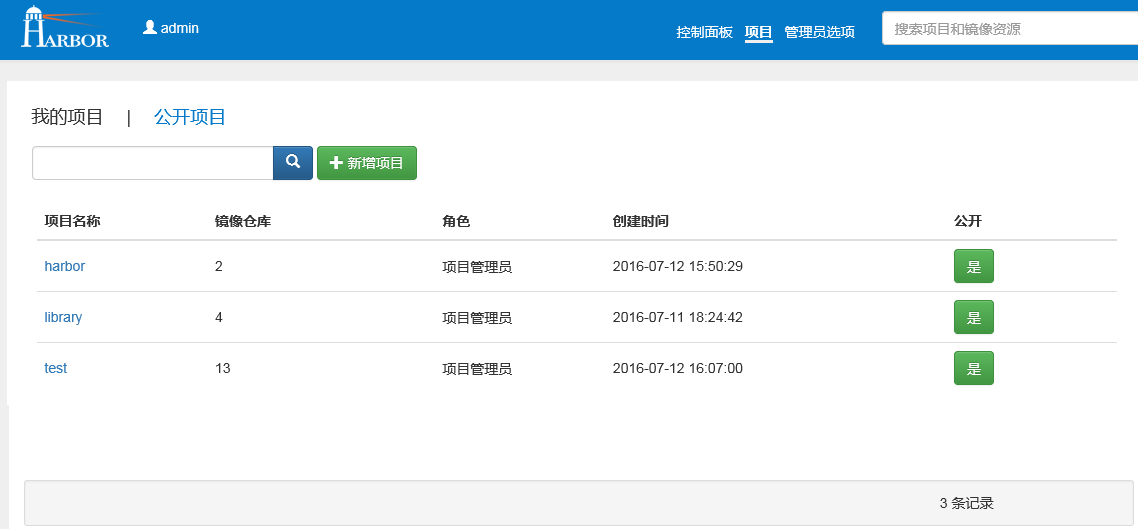Viewport: 1138px width, 529px height.
Task: Click the admin user icon
Action: (x=150, y=28)
